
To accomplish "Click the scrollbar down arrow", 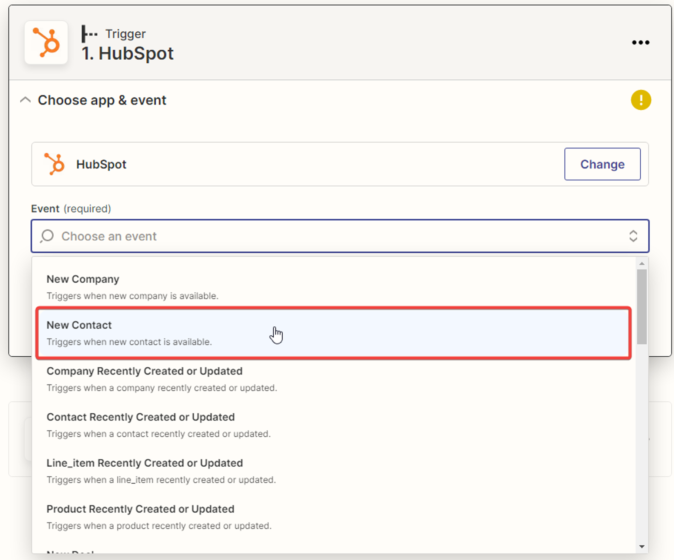I will click(642, 547).
